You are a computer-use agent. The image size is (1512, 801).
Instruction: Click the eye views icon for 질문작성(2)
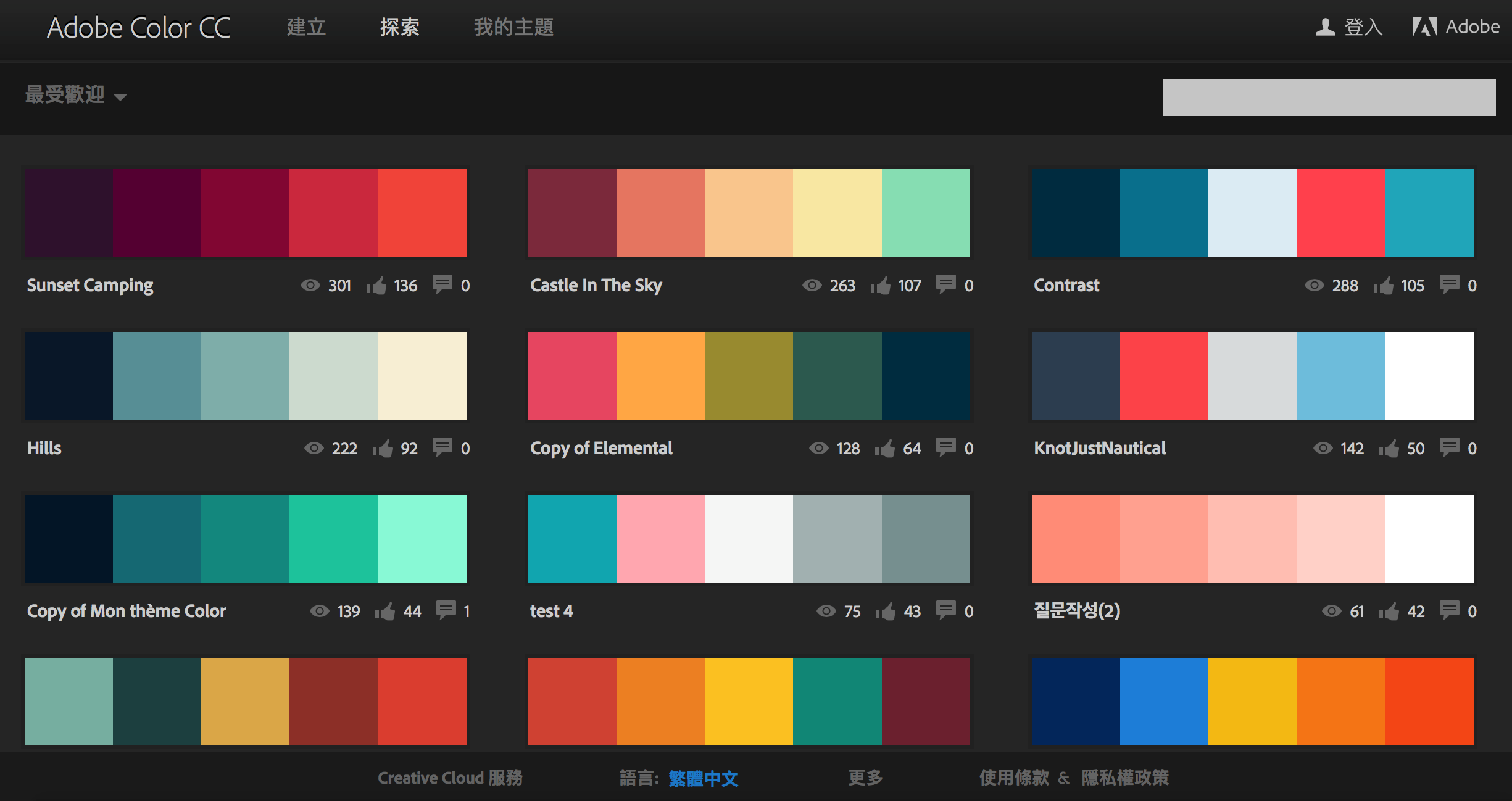[x=1331, y=611]
